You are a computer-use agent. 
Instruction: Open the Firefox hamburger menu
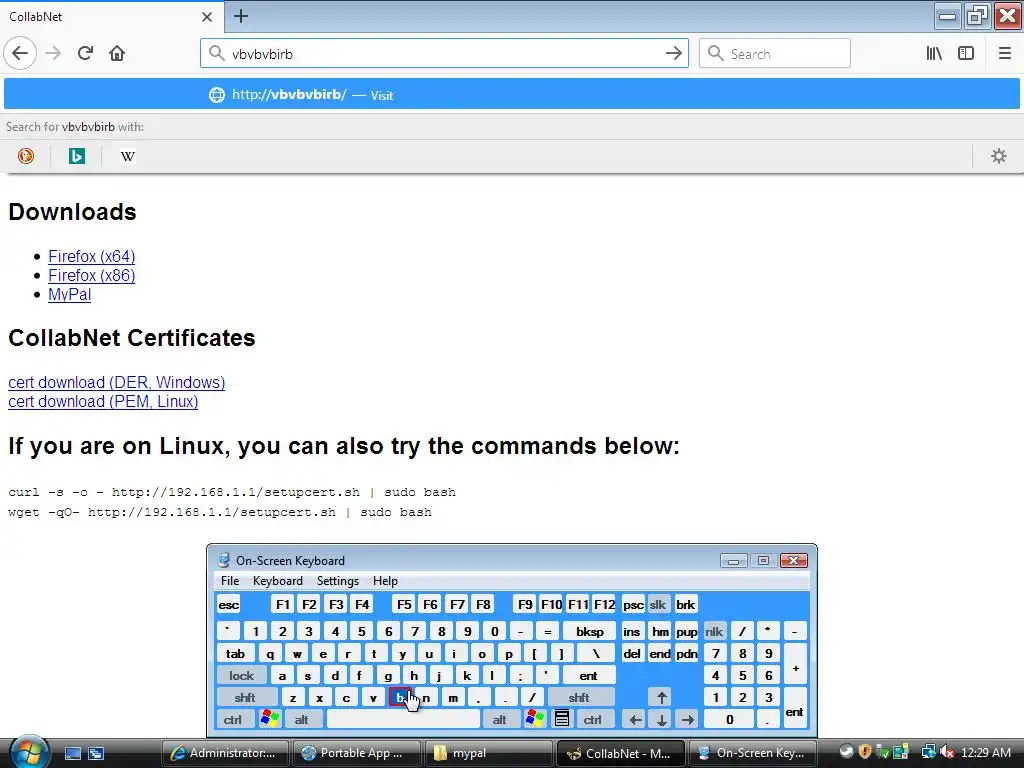coord(1004,53)
